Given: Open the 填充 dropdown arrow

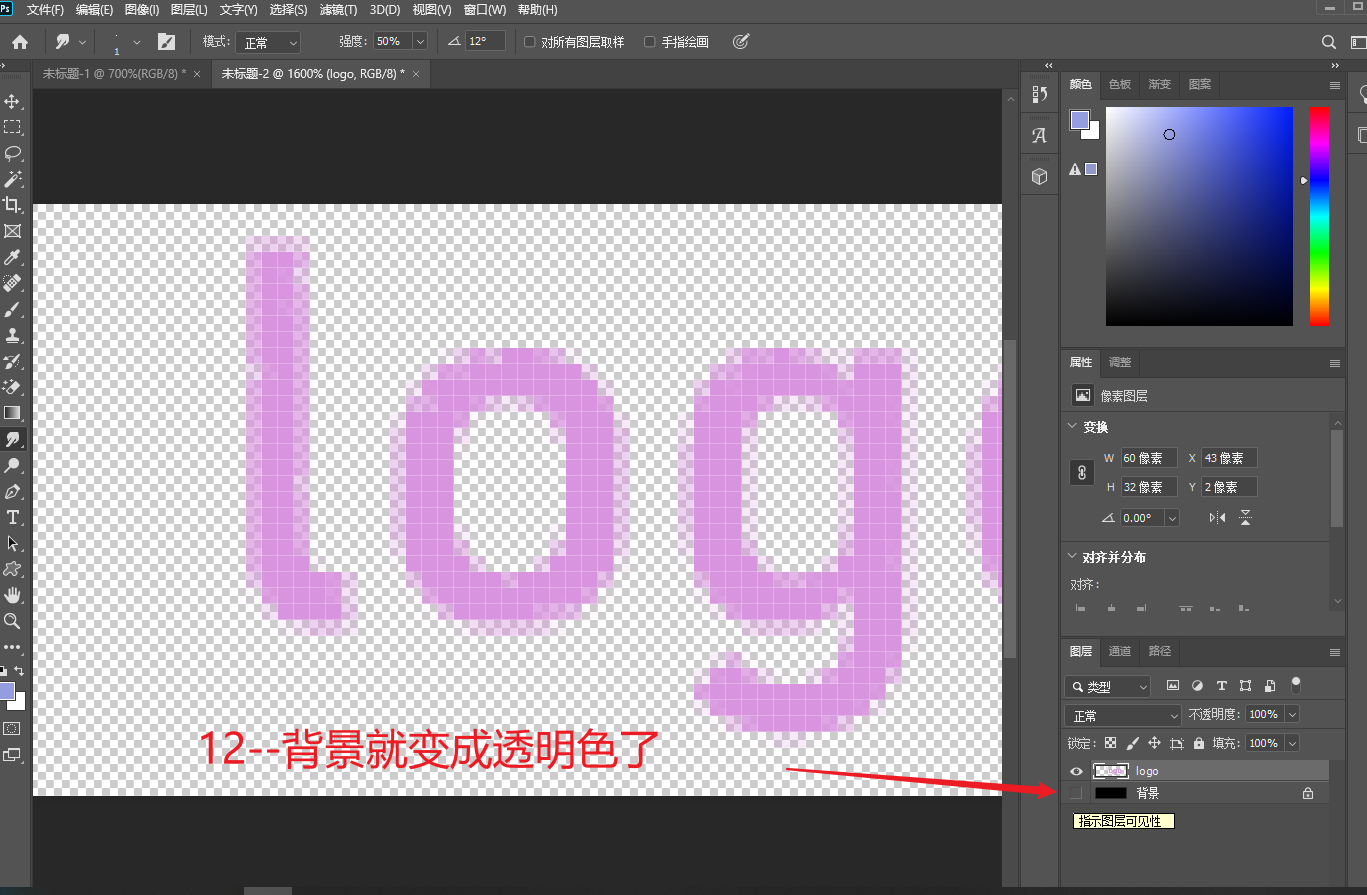Looking at the screenshot, I should click(x=1292, y=743).
